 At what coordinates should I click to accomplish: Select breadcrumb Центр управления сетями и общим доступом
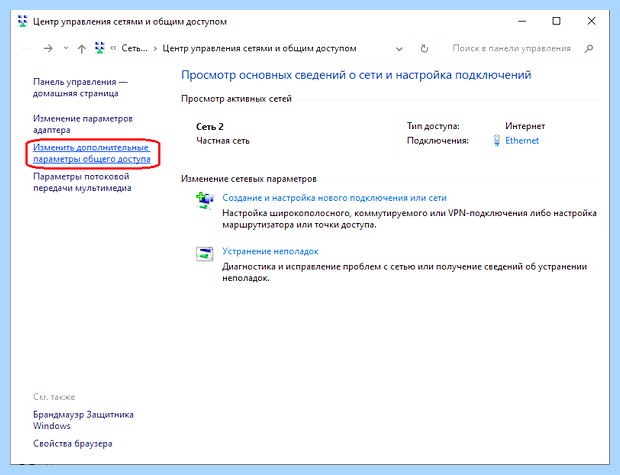pyautogui.click(x=259, y=48)
